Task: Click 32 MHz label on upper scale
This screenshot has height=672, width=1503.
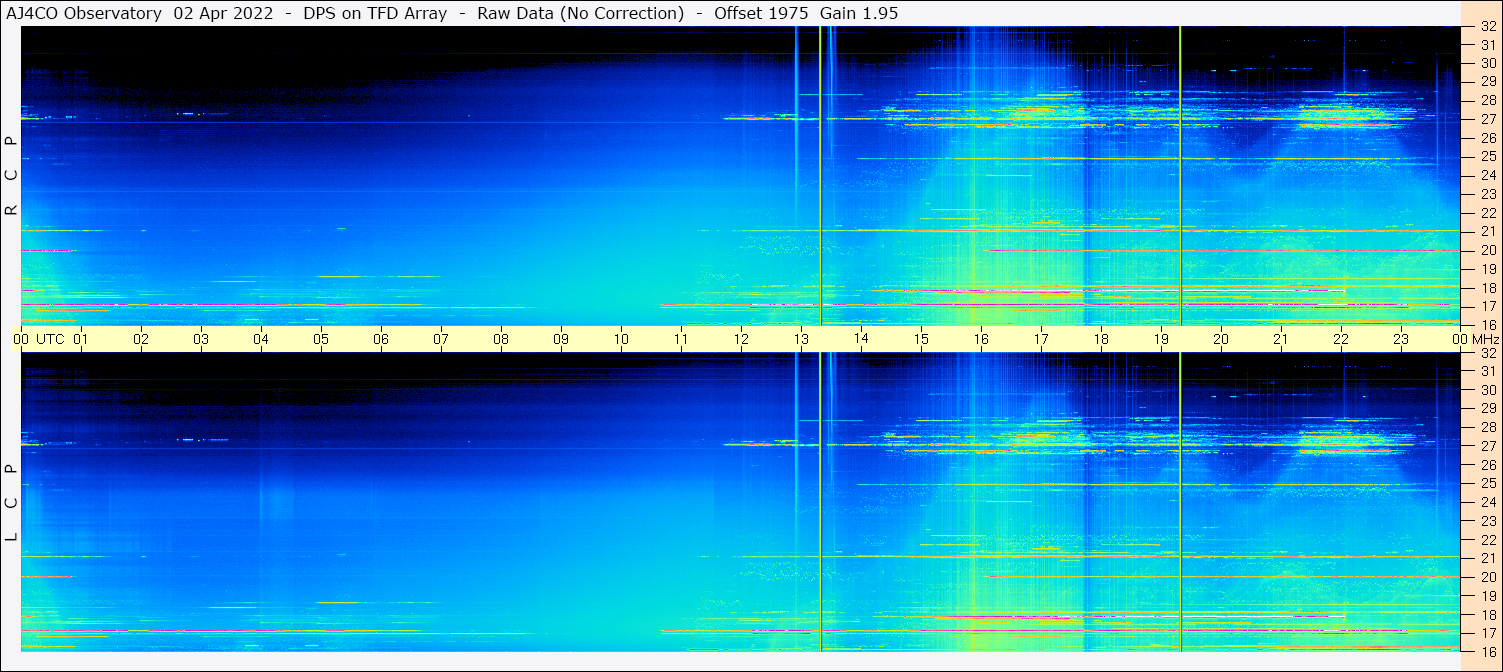Action: click(x=1487, y=27)
